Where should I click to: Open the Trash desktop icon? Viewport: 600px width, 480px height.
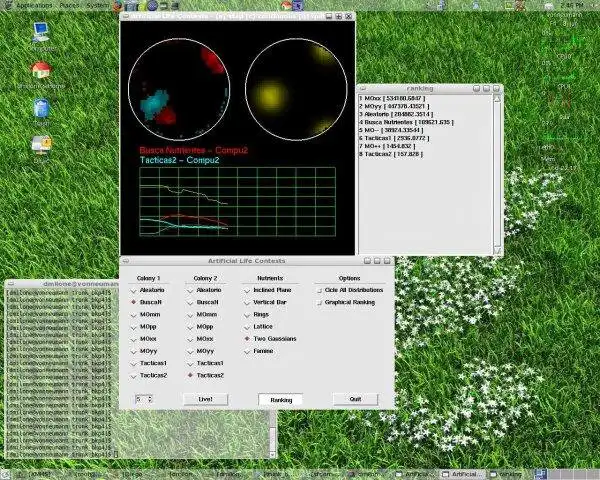point(41,112)
